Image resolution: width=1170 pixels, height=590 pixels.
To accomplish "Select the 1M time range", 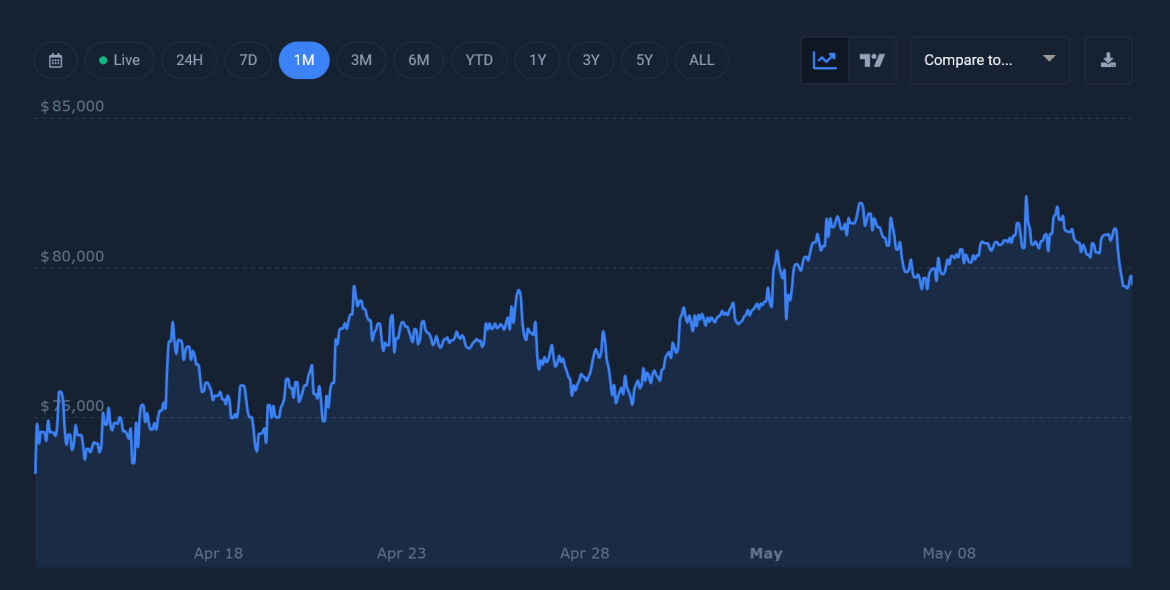I will (x=304, y=60).
